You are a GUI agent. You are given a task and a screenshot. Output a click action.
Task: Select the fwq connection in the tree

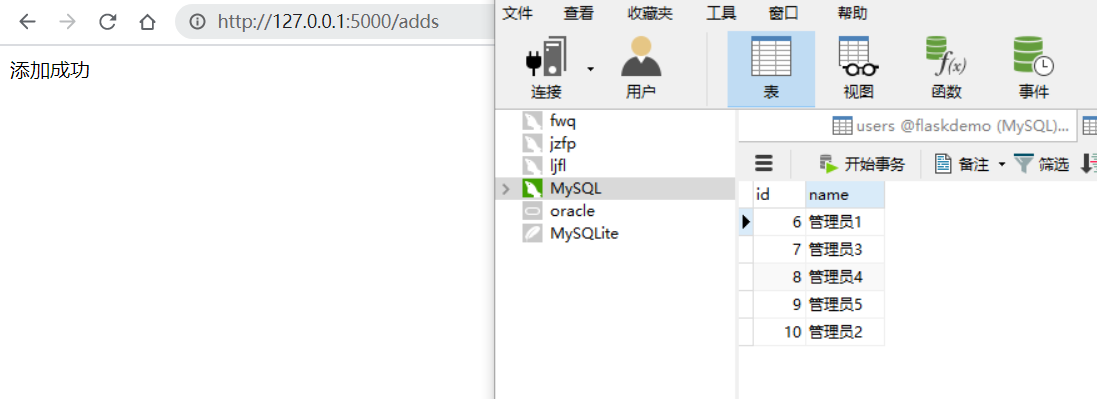[x=562, y=121]
